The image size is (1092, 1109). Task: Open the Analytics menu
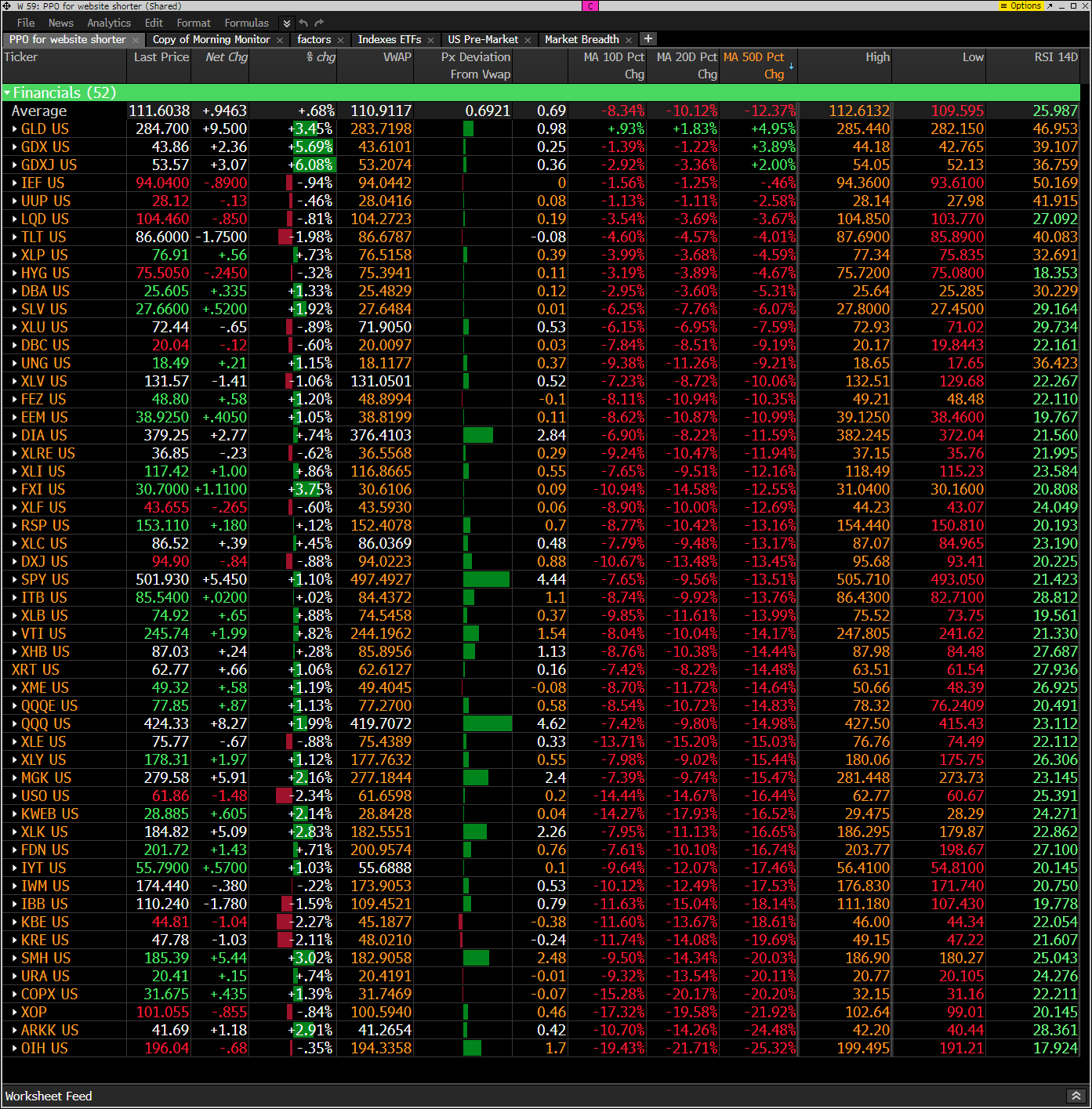109,23
